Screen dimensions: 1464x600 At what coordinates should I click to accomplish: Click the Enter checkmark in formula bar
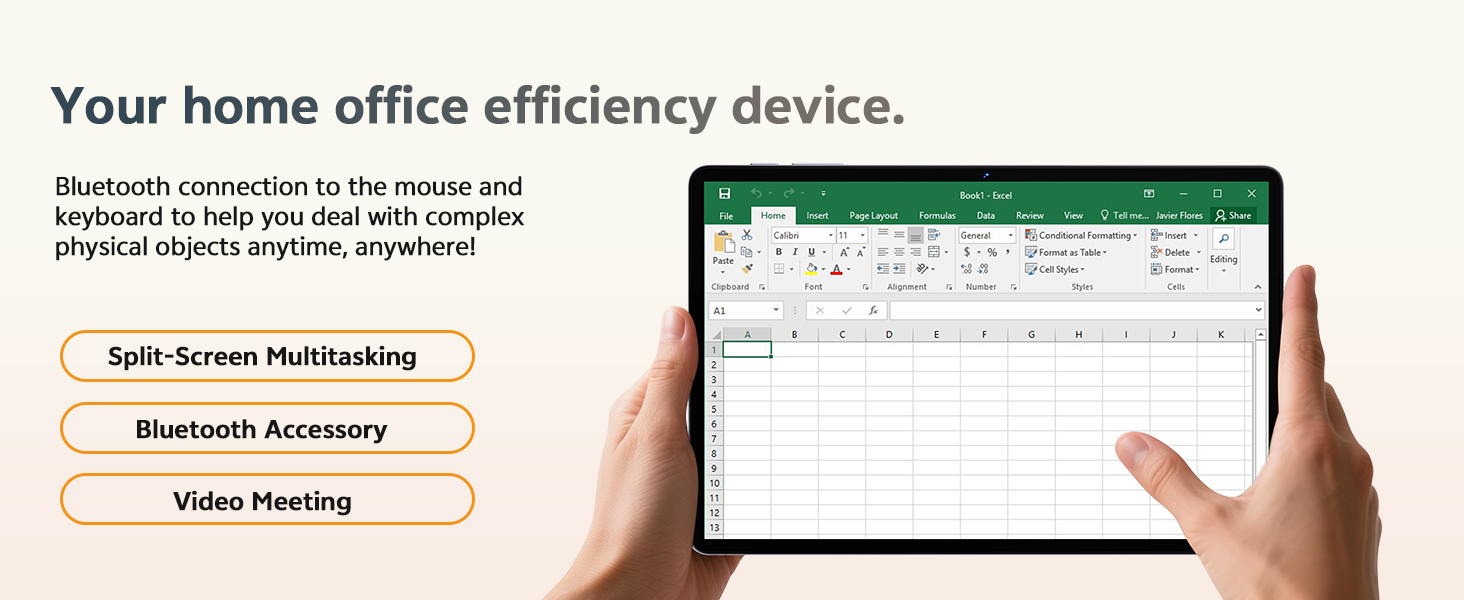847,311
